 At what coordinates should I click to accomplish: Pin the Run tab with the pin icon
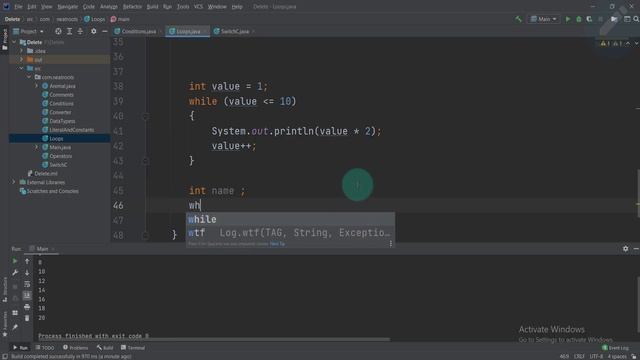click(x=15, y=327)
